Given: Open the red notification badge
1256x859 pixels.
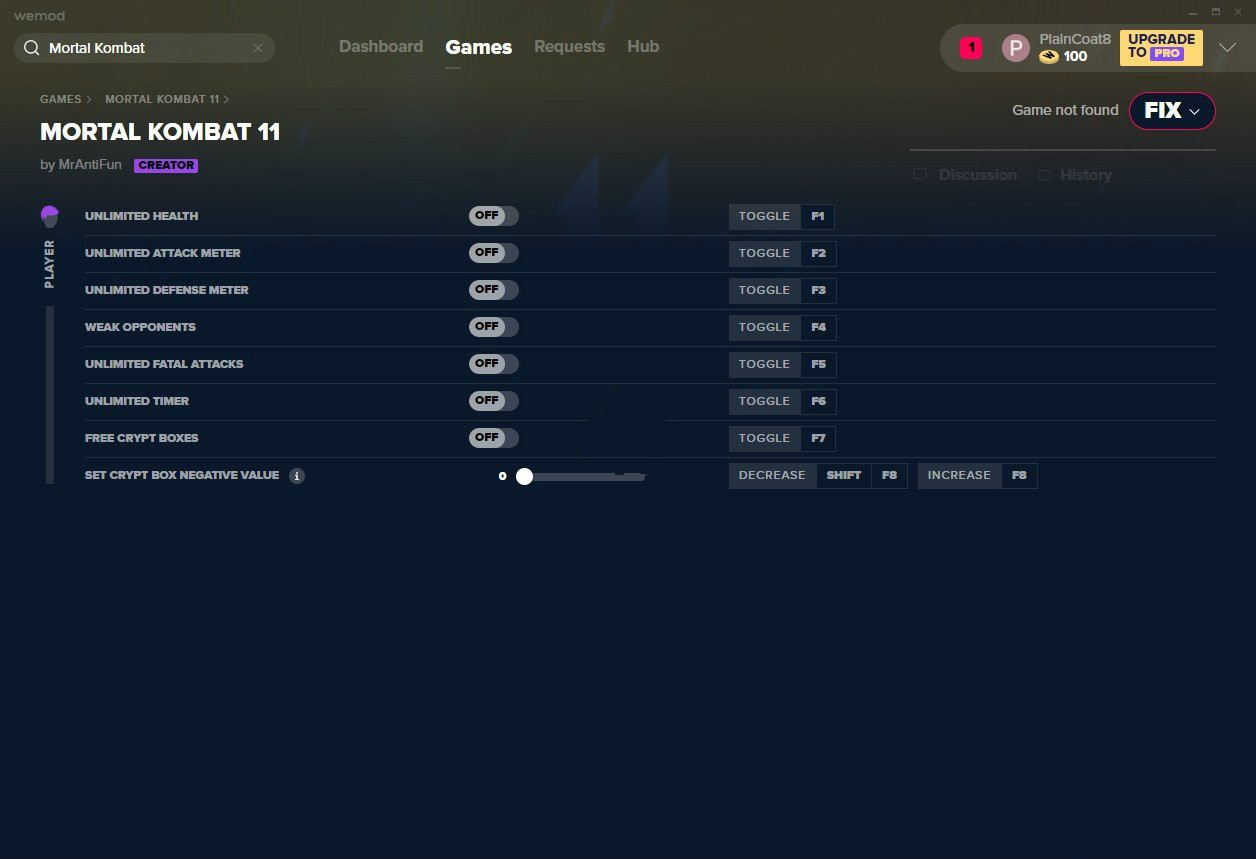Looking at the screenshot, I should [970, 48].
